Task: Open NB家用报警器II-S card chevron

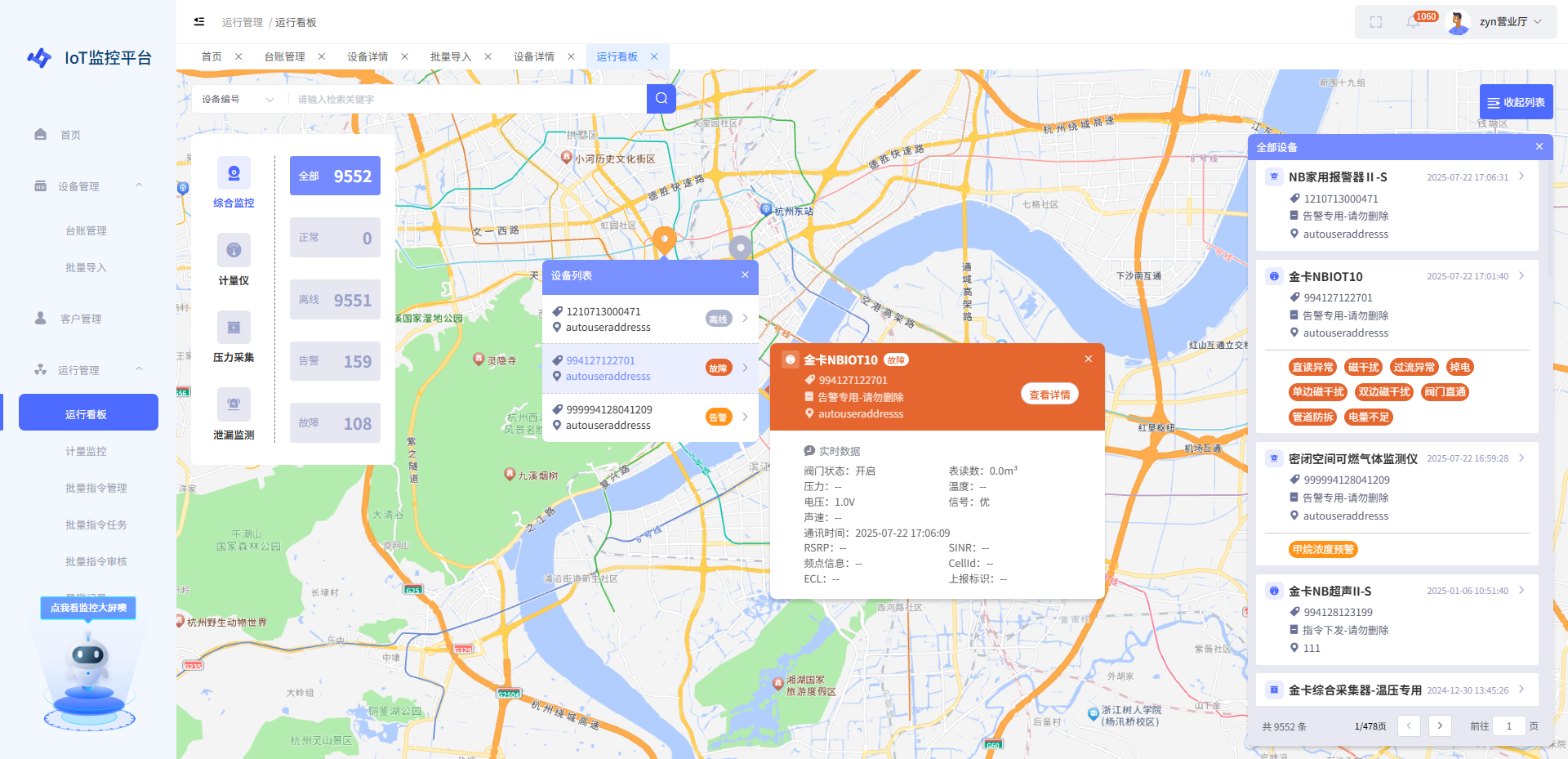Action: [x=1521, y=176]
